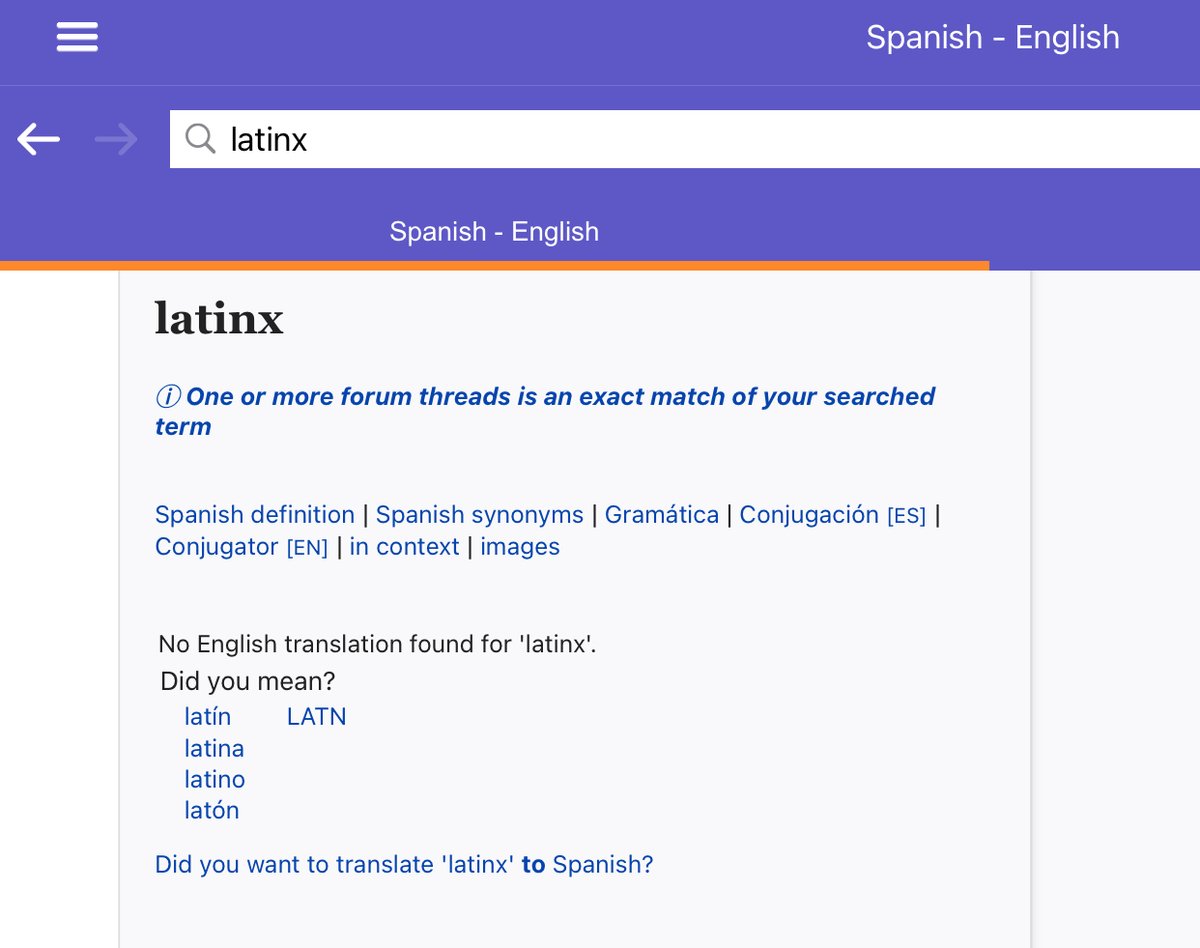
Task: Open the images link
Action: coord(520,547)
